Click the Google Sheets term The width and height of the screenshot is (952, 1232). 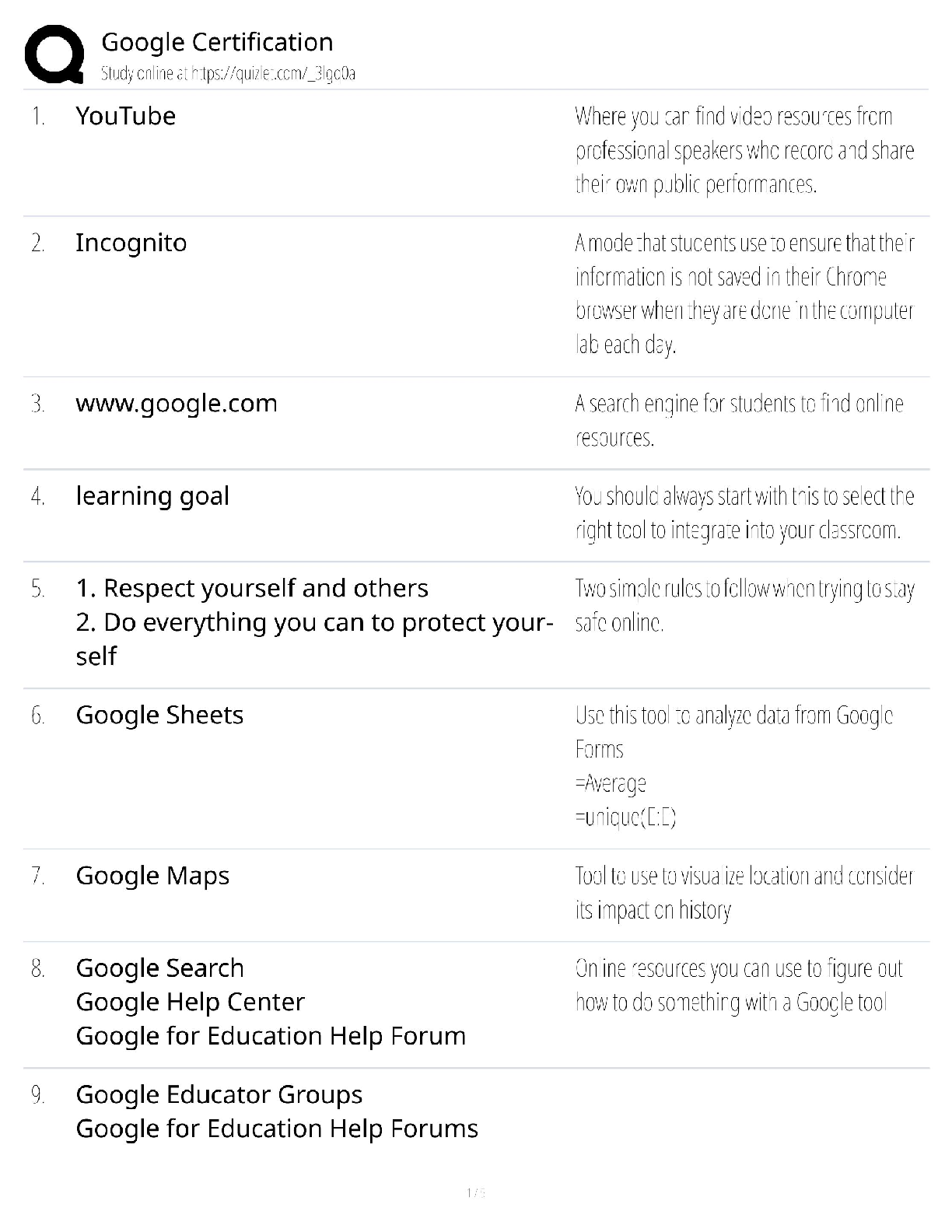(159, 716)
